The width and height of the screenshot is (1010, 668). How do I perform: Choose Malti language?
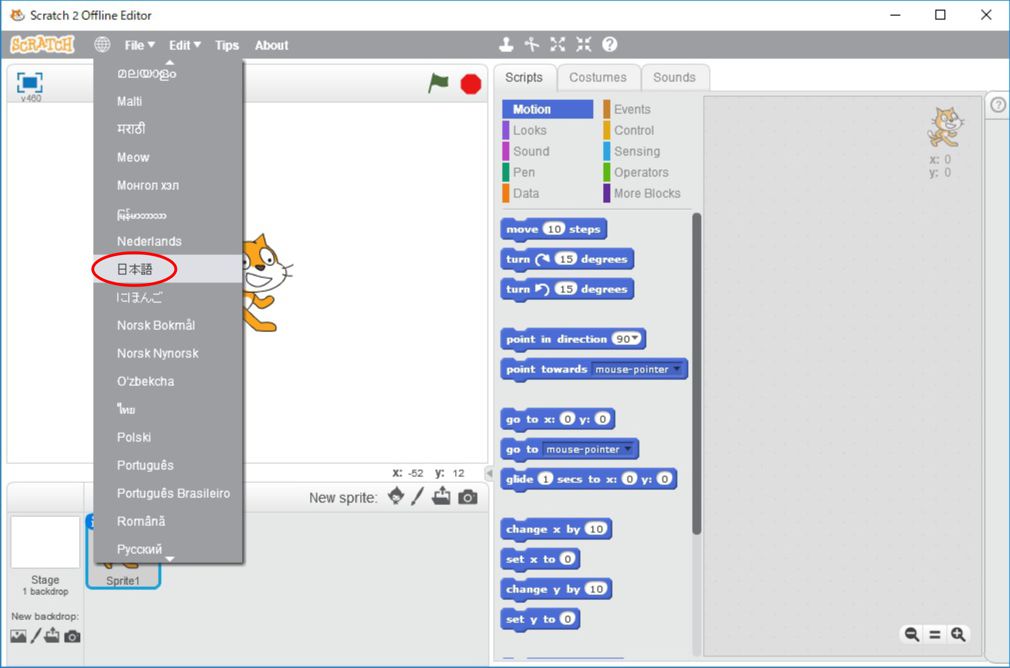click(x=168, y=101)
